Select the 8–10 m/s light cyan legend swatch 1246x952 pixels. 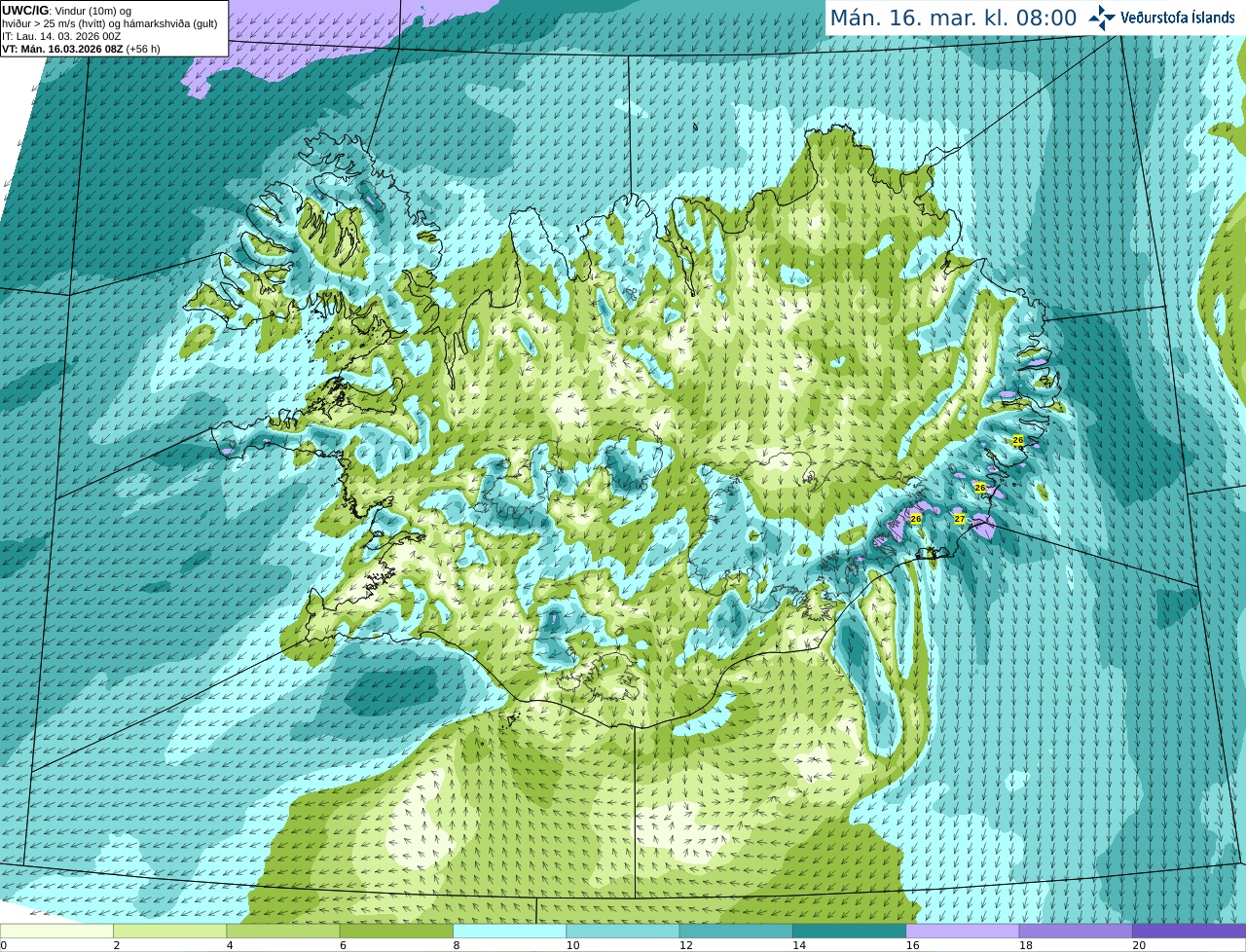coord(509,931)
